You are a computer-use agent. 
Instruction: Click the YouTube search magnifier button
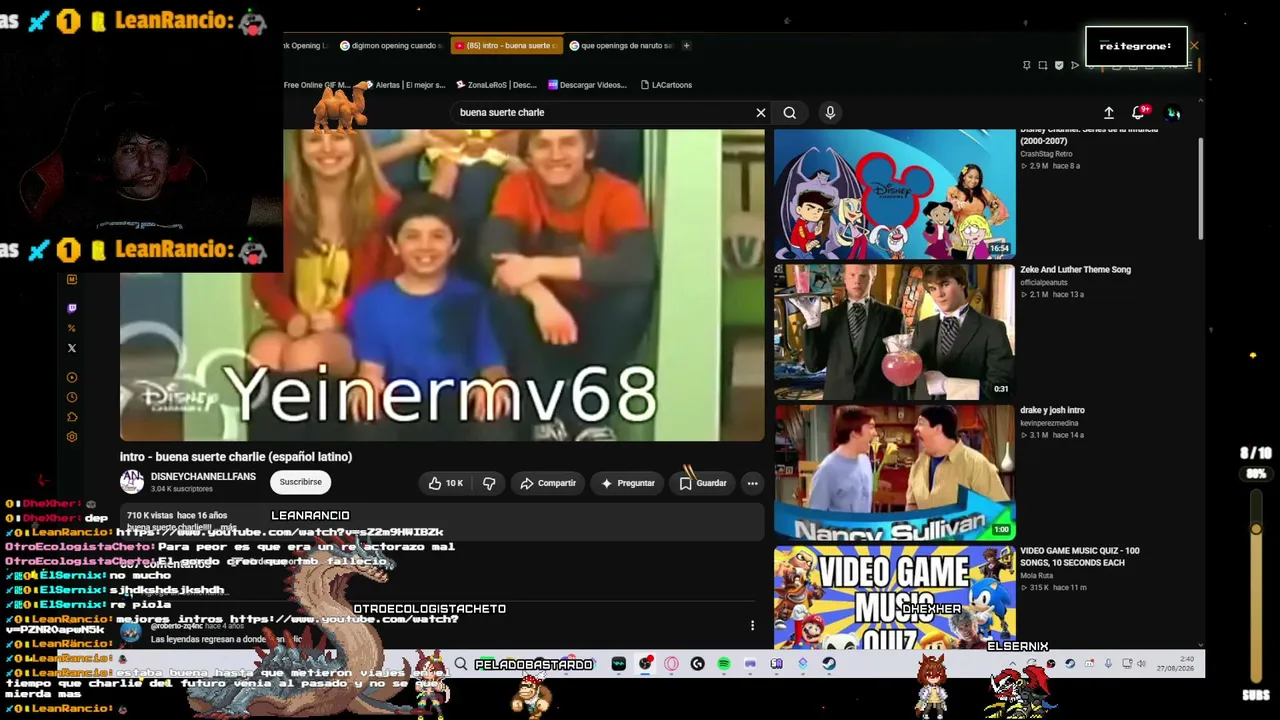790,113
